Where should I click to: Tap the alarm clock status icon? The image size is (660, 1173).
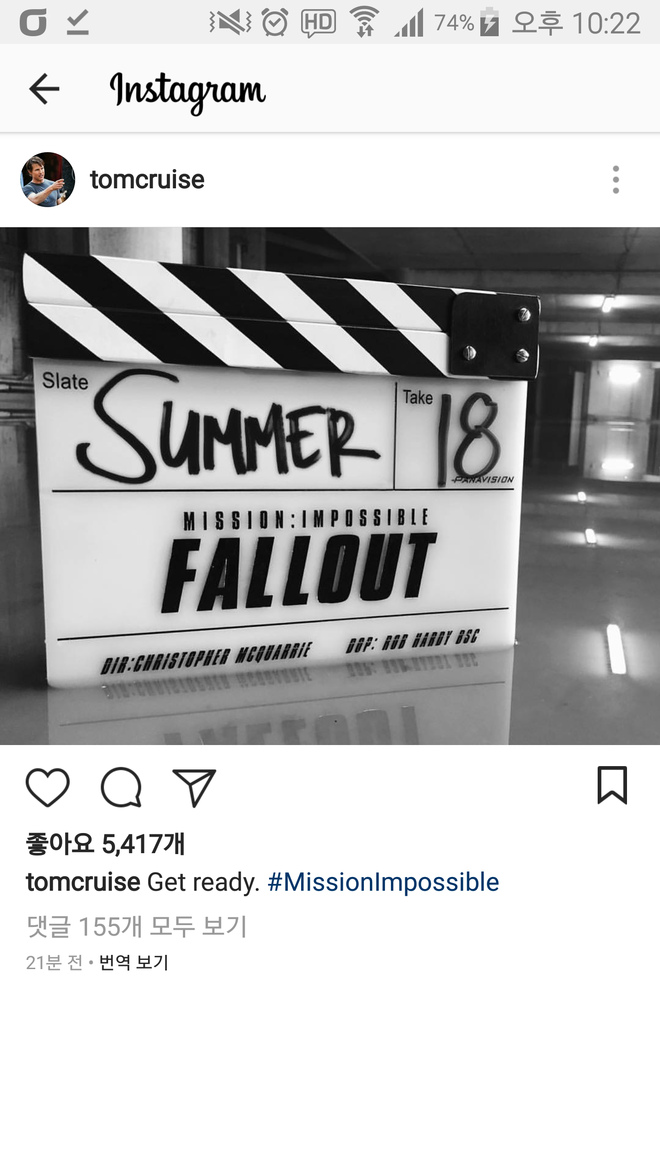(x=275, y=22)
